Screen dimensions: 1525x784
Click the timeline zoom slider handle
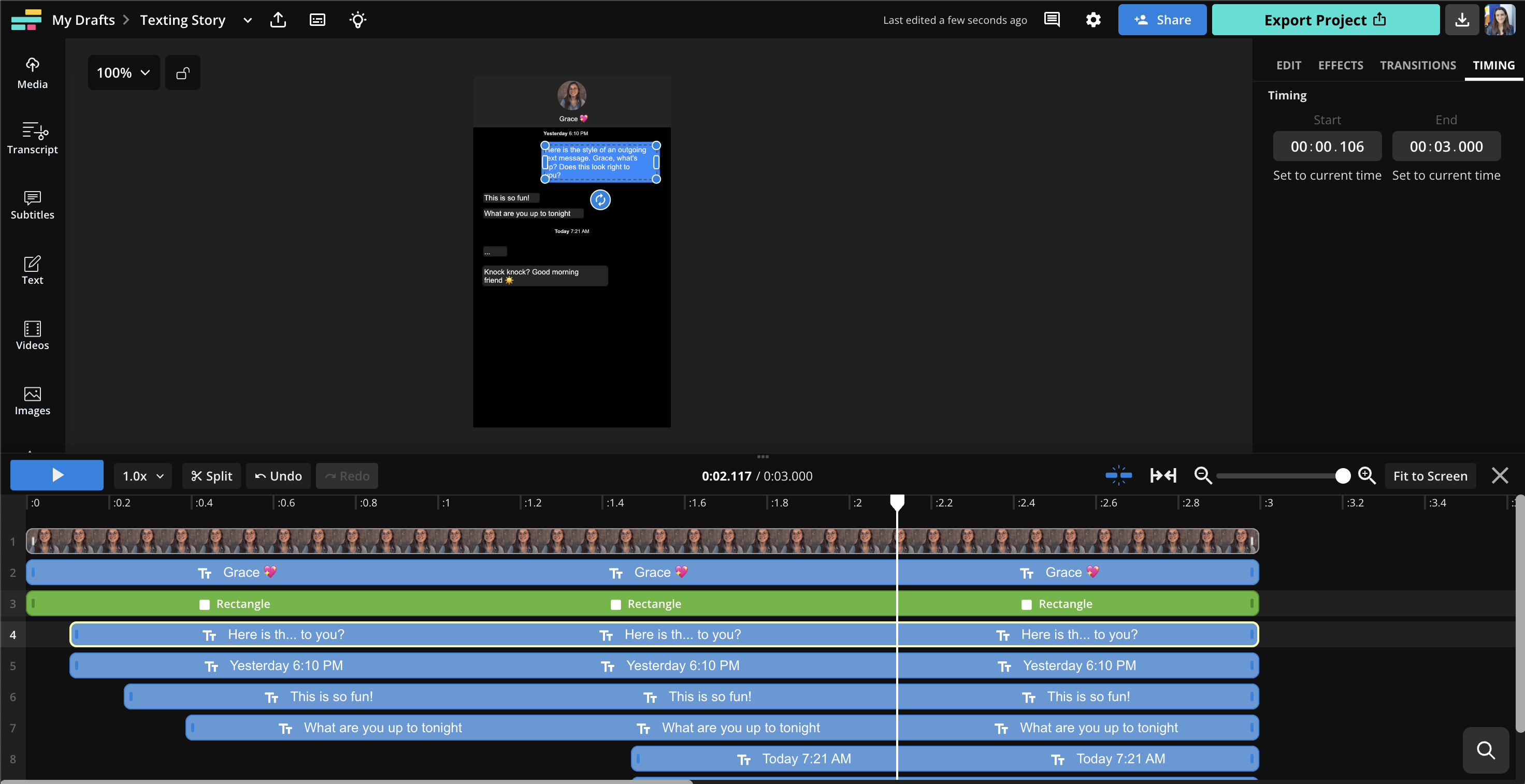tap(1343, 476)
